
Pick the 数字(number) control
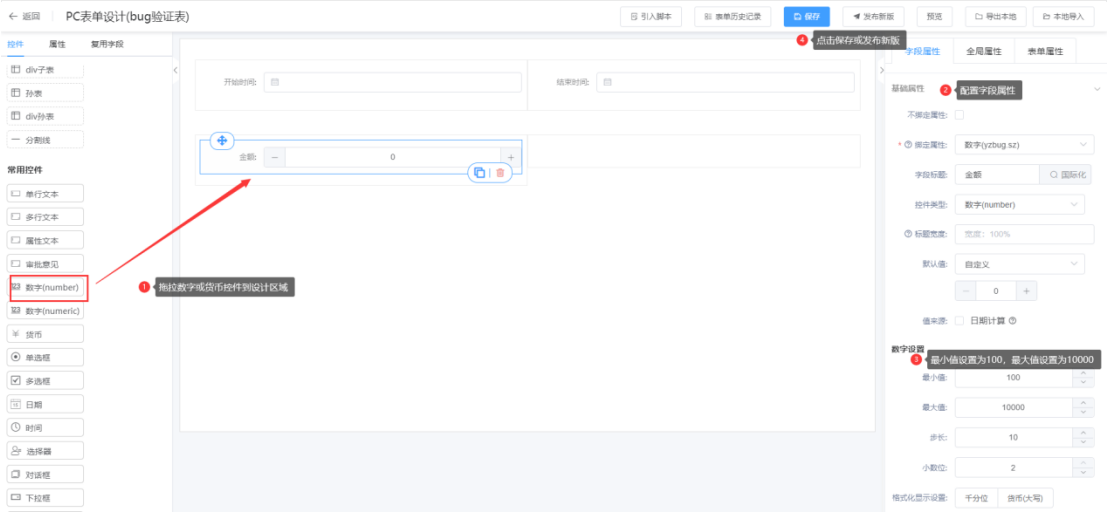[46, 287]
